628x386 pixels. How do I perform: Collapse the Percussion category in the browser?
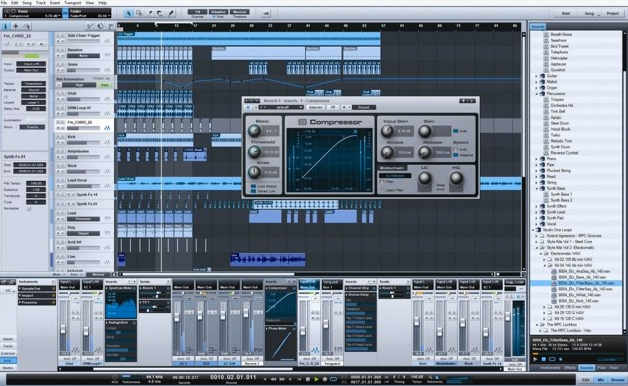click(537, 93)
